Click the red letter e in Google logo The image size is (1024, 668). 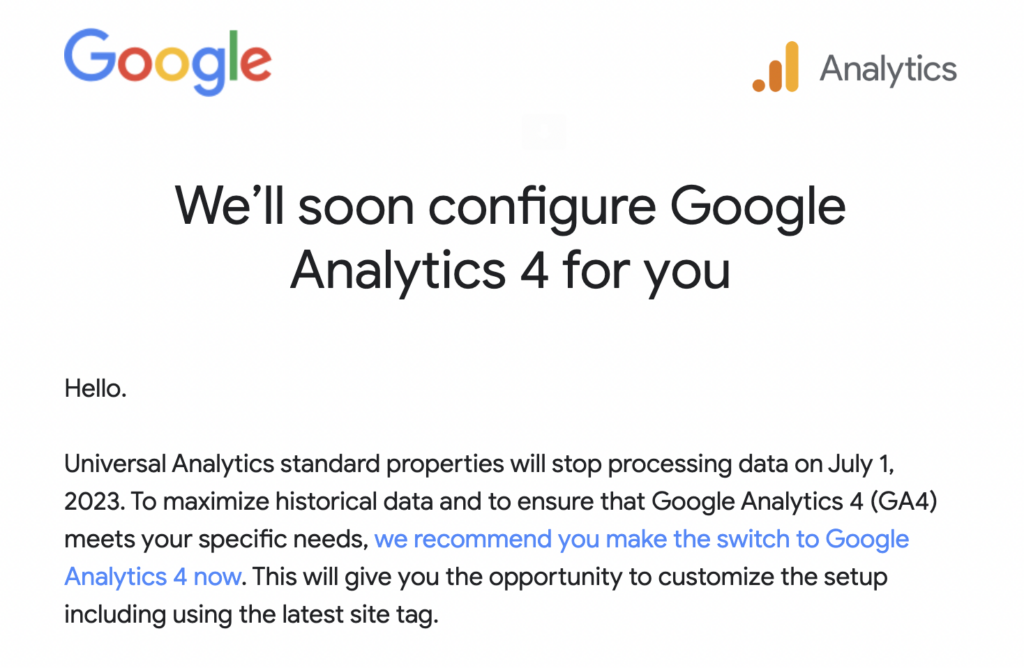pyautogui.click(x=255, y=63)
